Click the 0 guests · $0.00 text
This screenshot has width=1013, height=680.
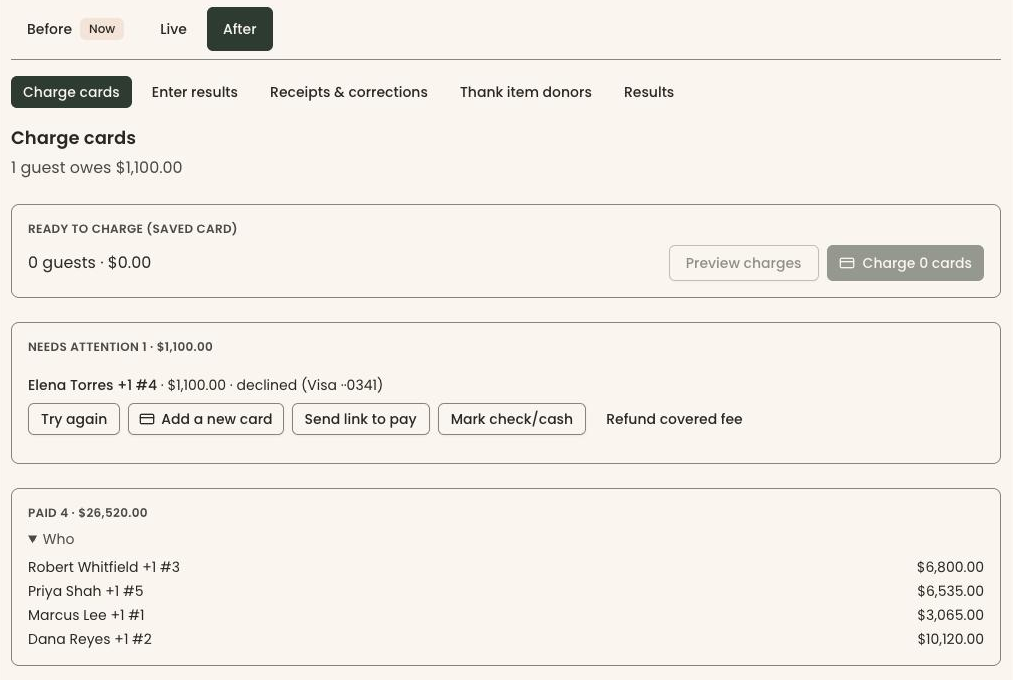point(89,263)
